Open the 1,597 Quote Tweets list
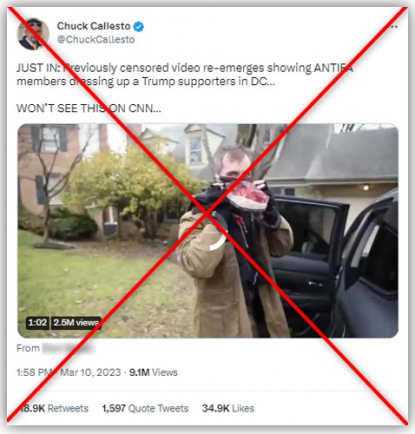The height and width of the screenshot is (434, 415). [145, 408]
